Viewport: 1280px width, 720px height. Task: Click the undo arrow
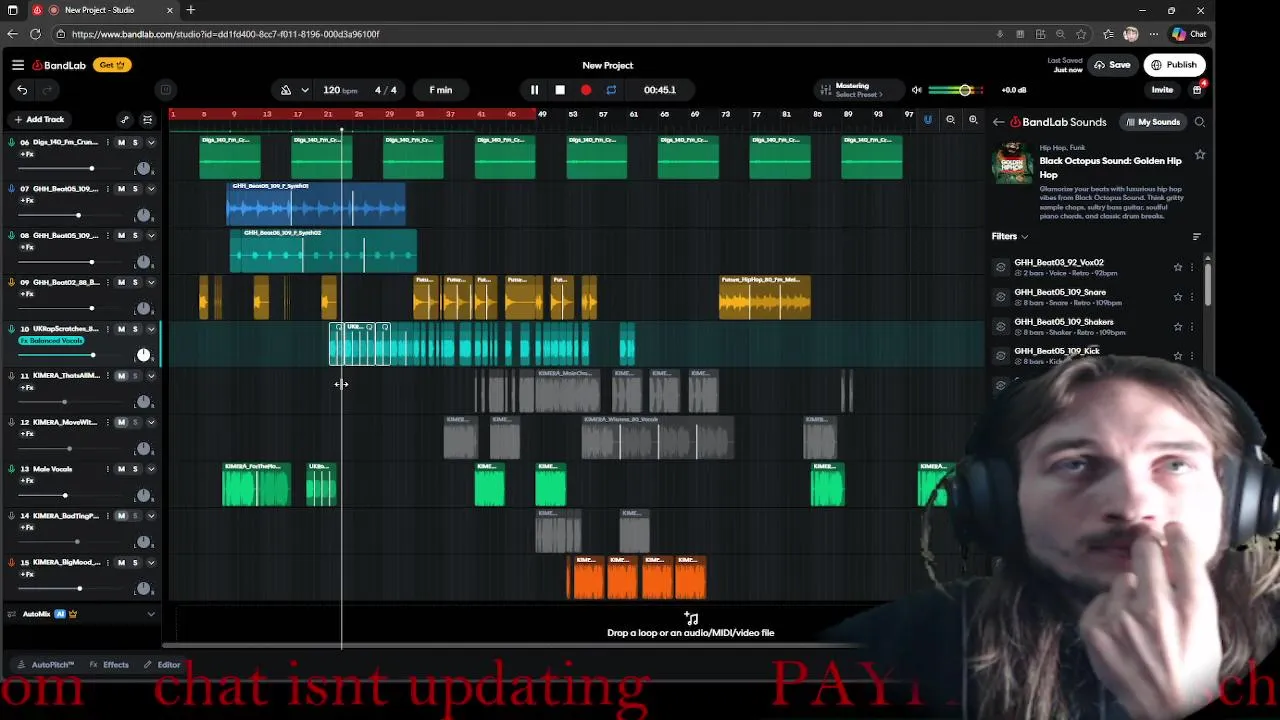pos(22,90)
